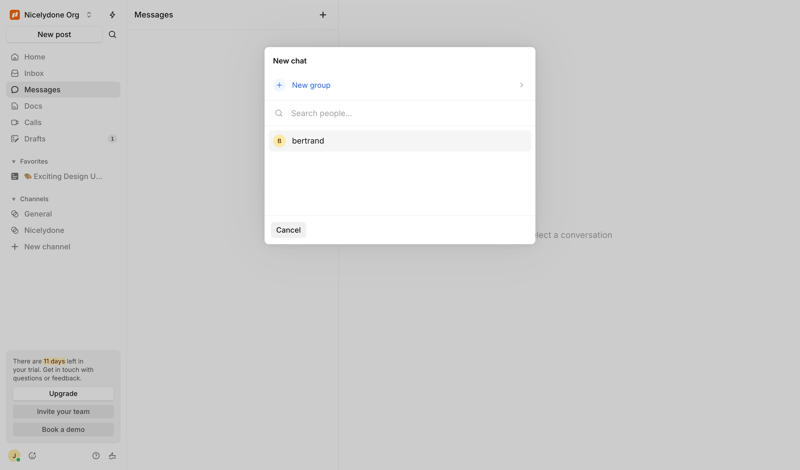The width and height of the screenshot is (800, 470).
Task: Open the General channel
Action: tap(38, 214)
